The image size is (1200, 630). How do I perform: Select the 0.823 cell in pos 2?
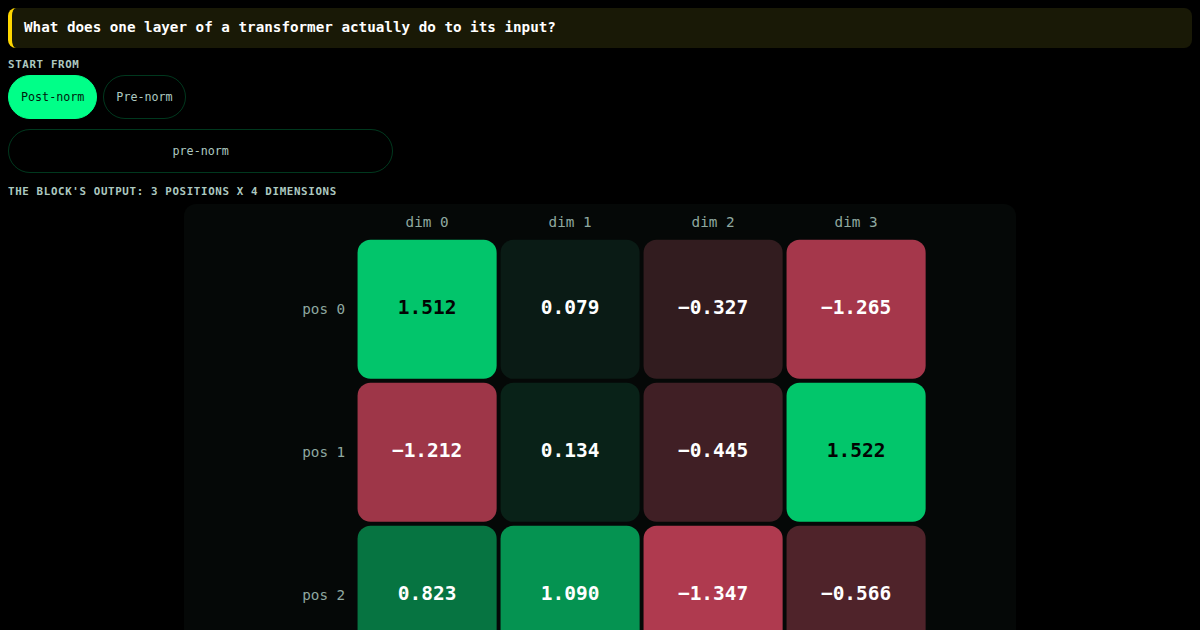[x=427, y=578]
